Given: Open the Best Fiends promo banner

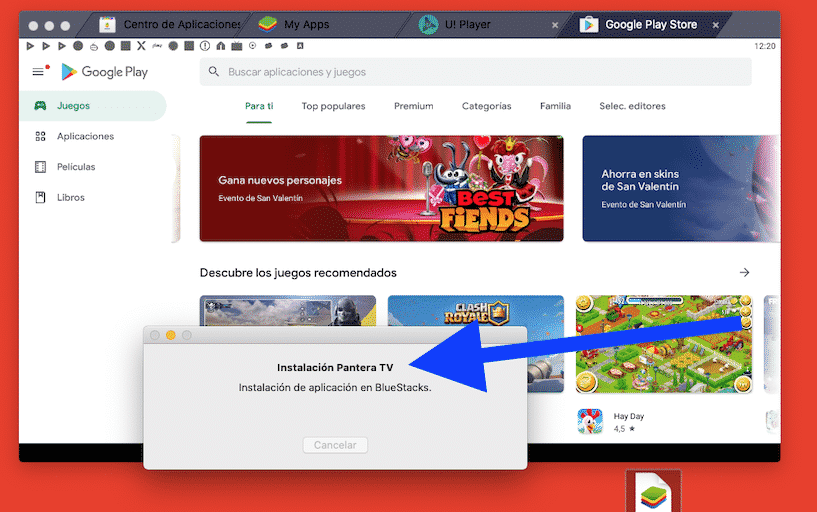Looking at the screenshot, I should coord(381,189).
